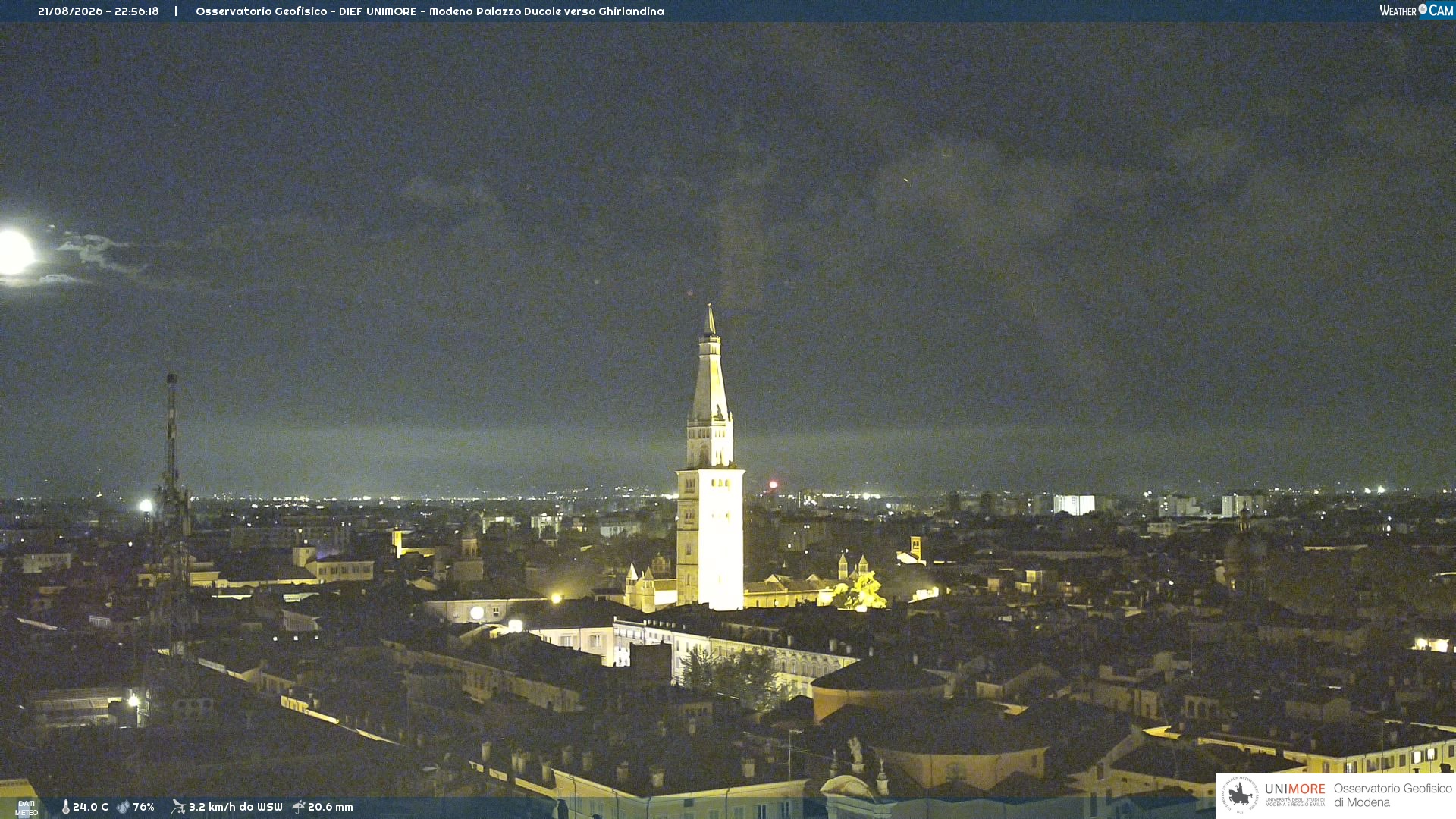
Task: Click the rain umbrella icon
Action: pos(299,807)
